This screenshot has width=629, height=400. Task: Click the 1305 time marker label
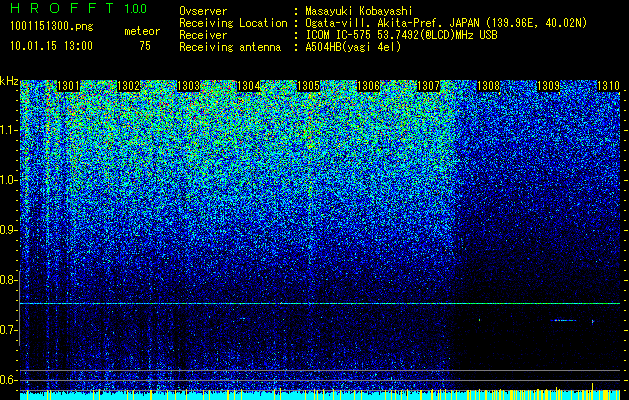[x=308, y=86]
